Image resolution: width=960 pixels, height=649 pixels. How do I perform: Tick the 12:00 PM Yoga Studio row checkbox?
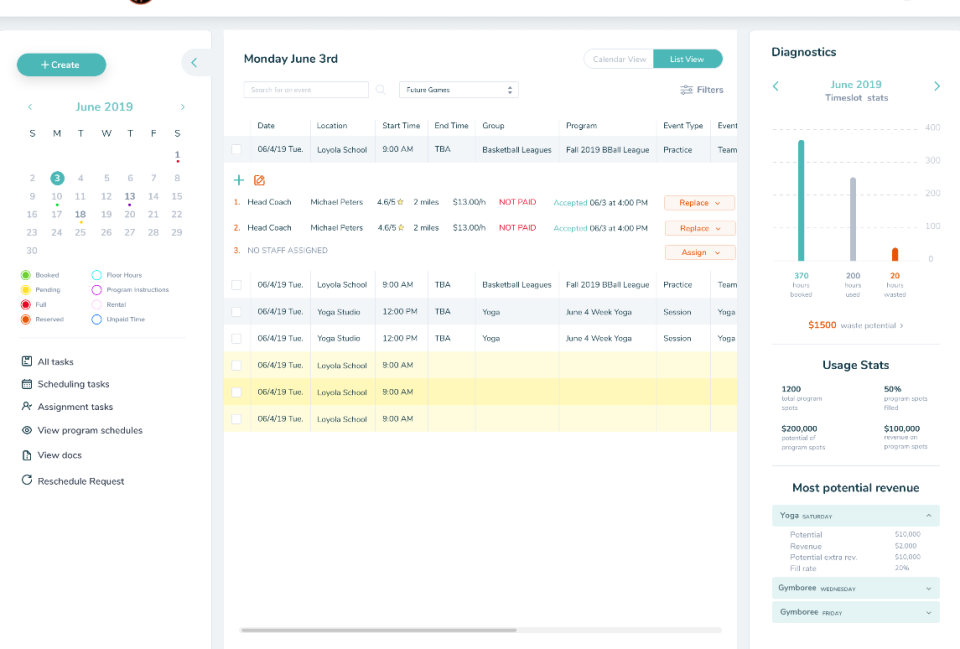[x=236, y=312]
